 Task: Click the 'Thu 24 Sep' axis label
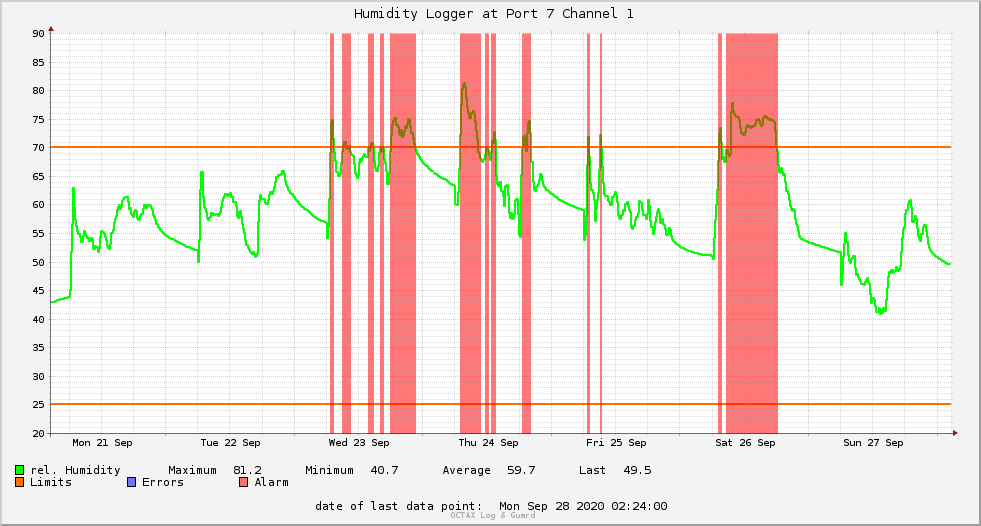pos(488,443)
